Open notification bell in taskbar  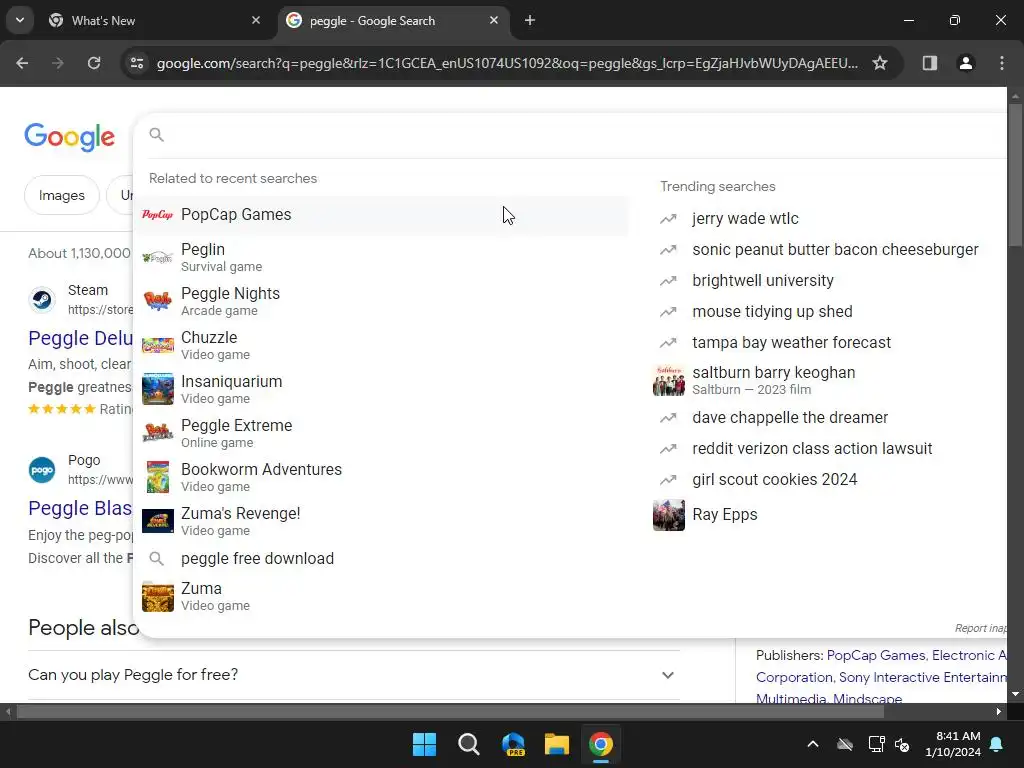(997, 744)
